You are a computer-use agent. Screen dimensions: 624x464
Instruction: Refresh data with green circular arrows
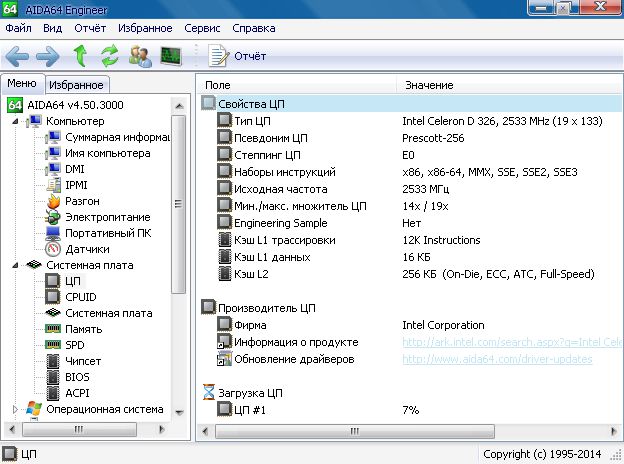[109, 55]
